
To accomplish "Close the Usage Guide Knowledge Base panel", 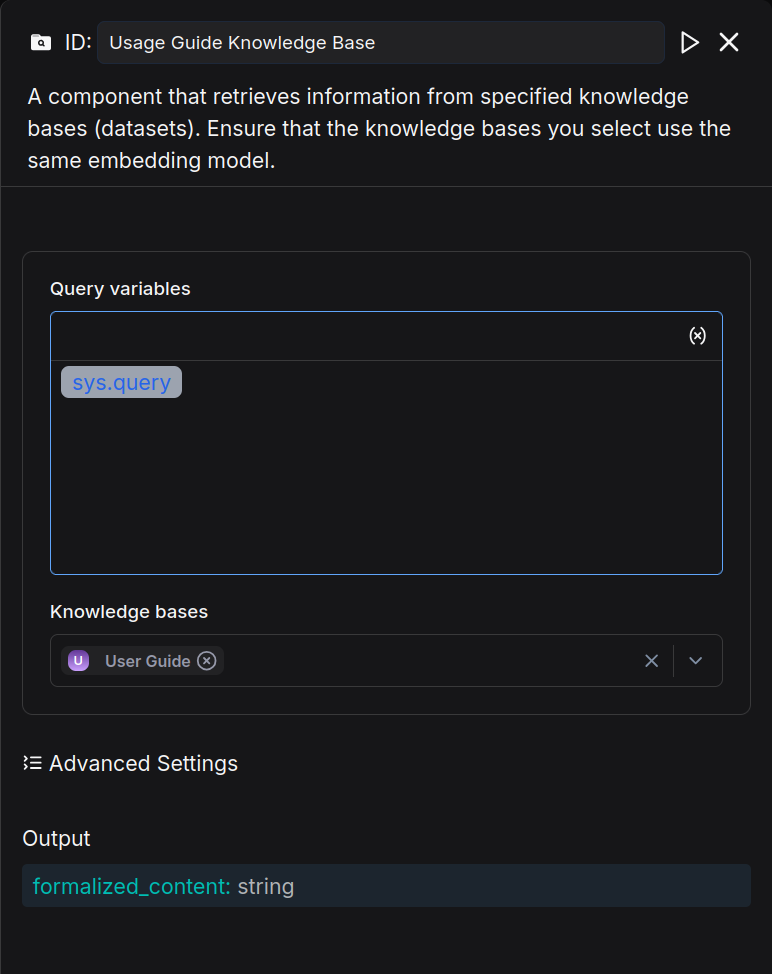I will pos(729,42).
